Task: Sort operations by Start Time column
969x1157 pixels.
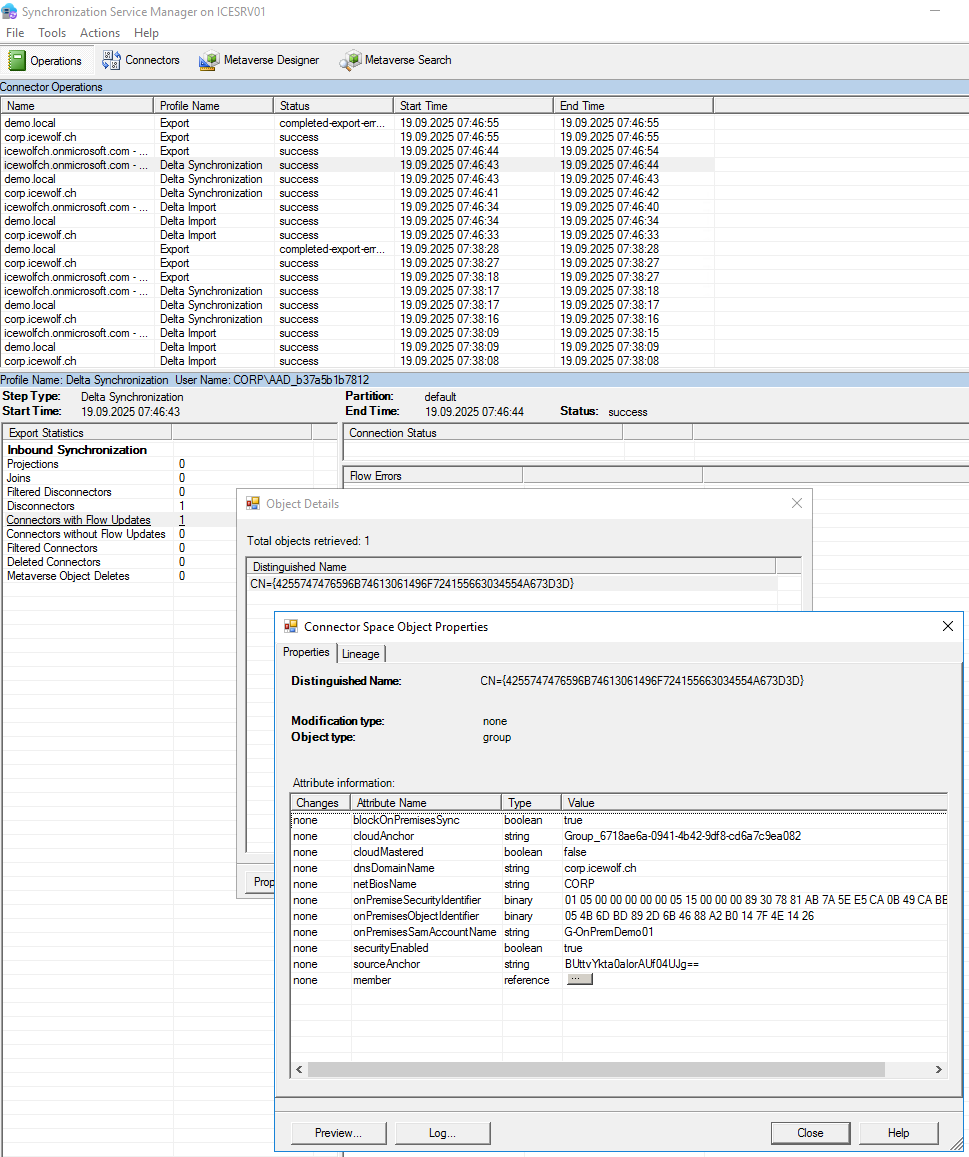Action: 472,105
